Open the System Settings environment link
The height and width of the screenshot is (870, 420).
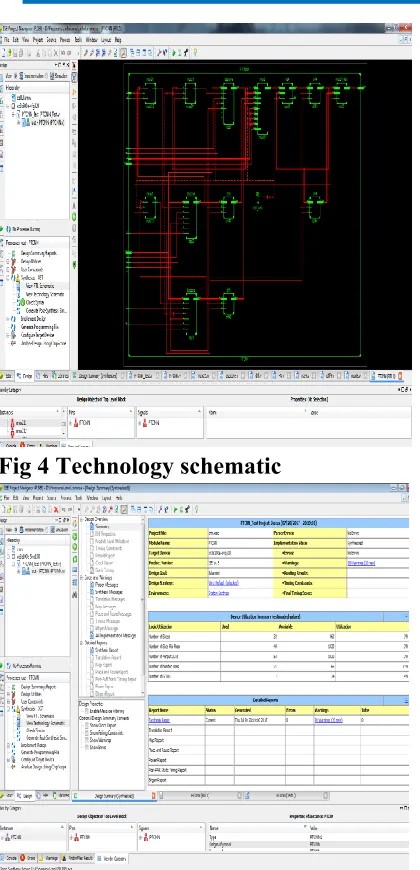pyautogui.click(x=221, y=593)
